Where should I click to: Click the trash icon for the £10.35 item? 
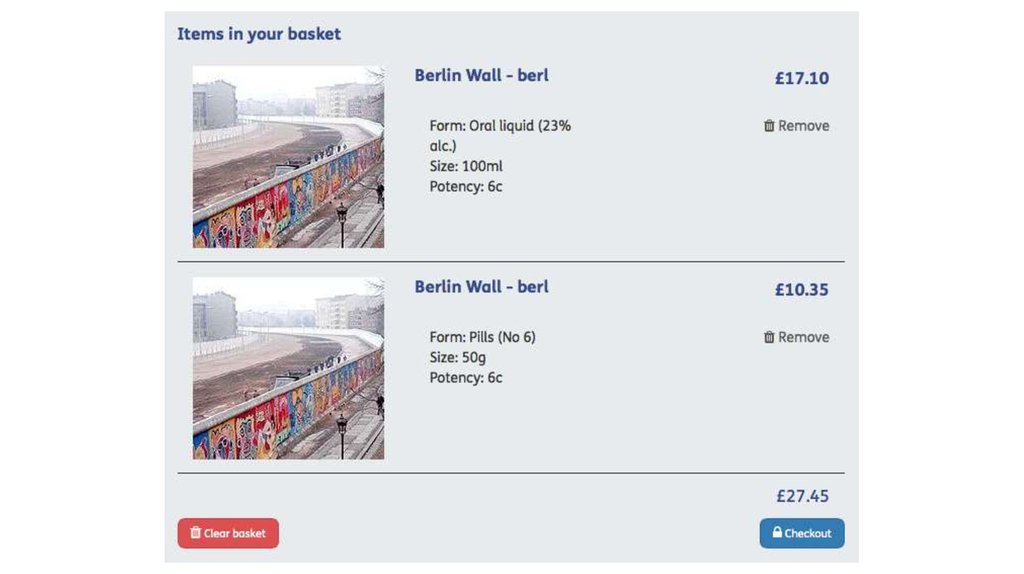pyautogui.click(x=769, y=338)
